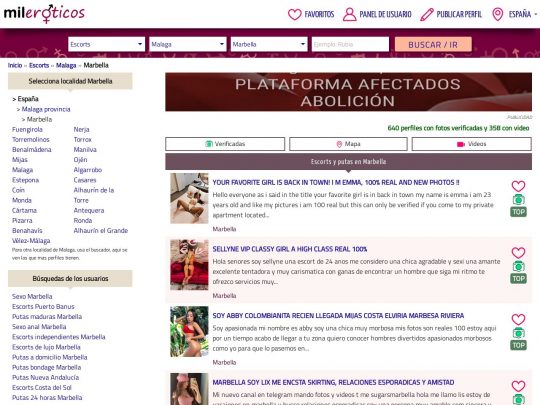540x405 pixels.
Task: Open thumbnail of the Abby listing
Action: (189, 331)
